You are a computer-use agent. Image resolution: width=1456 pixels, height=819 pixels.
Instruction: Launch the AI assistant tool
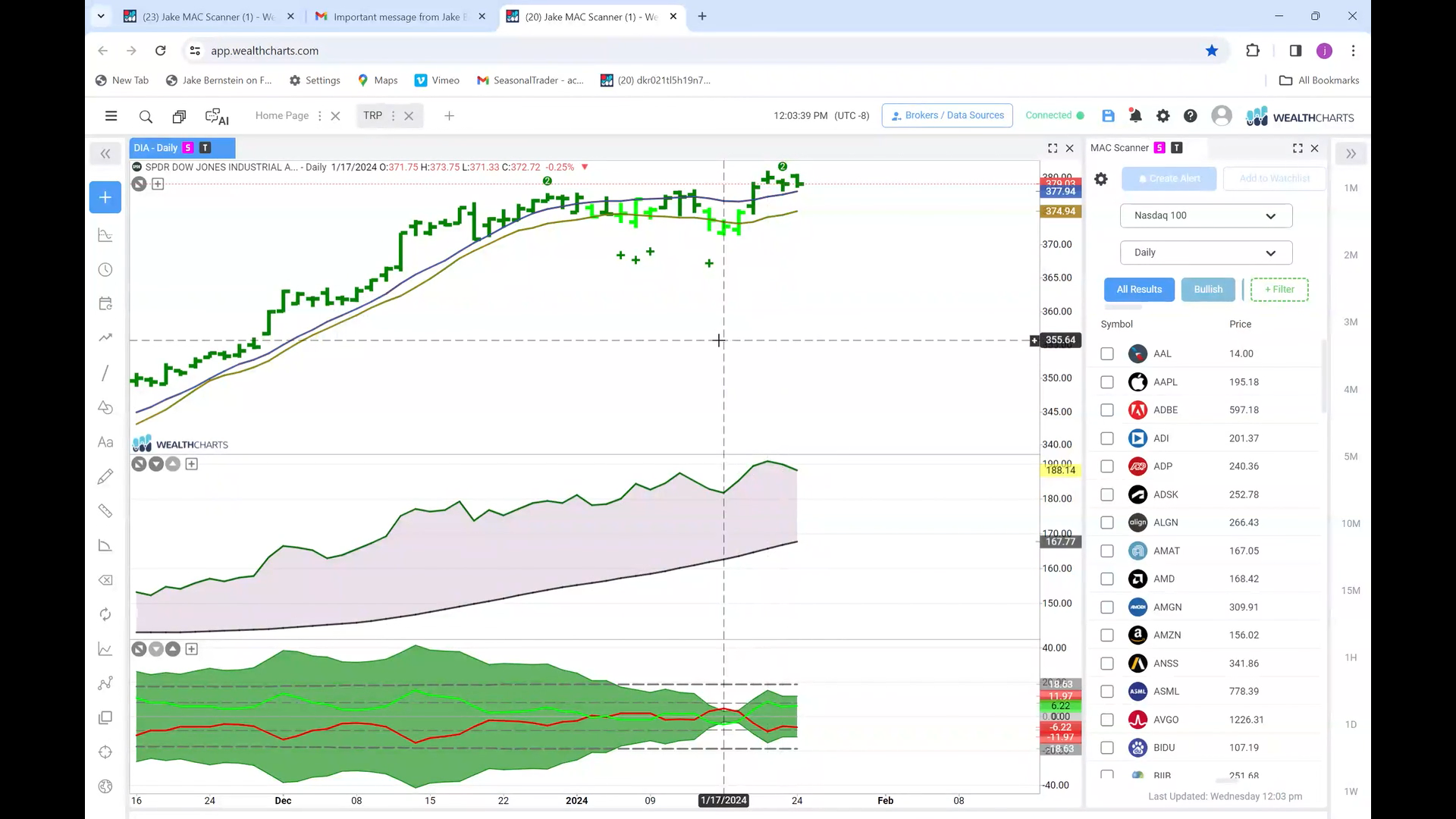pos(217,117)
